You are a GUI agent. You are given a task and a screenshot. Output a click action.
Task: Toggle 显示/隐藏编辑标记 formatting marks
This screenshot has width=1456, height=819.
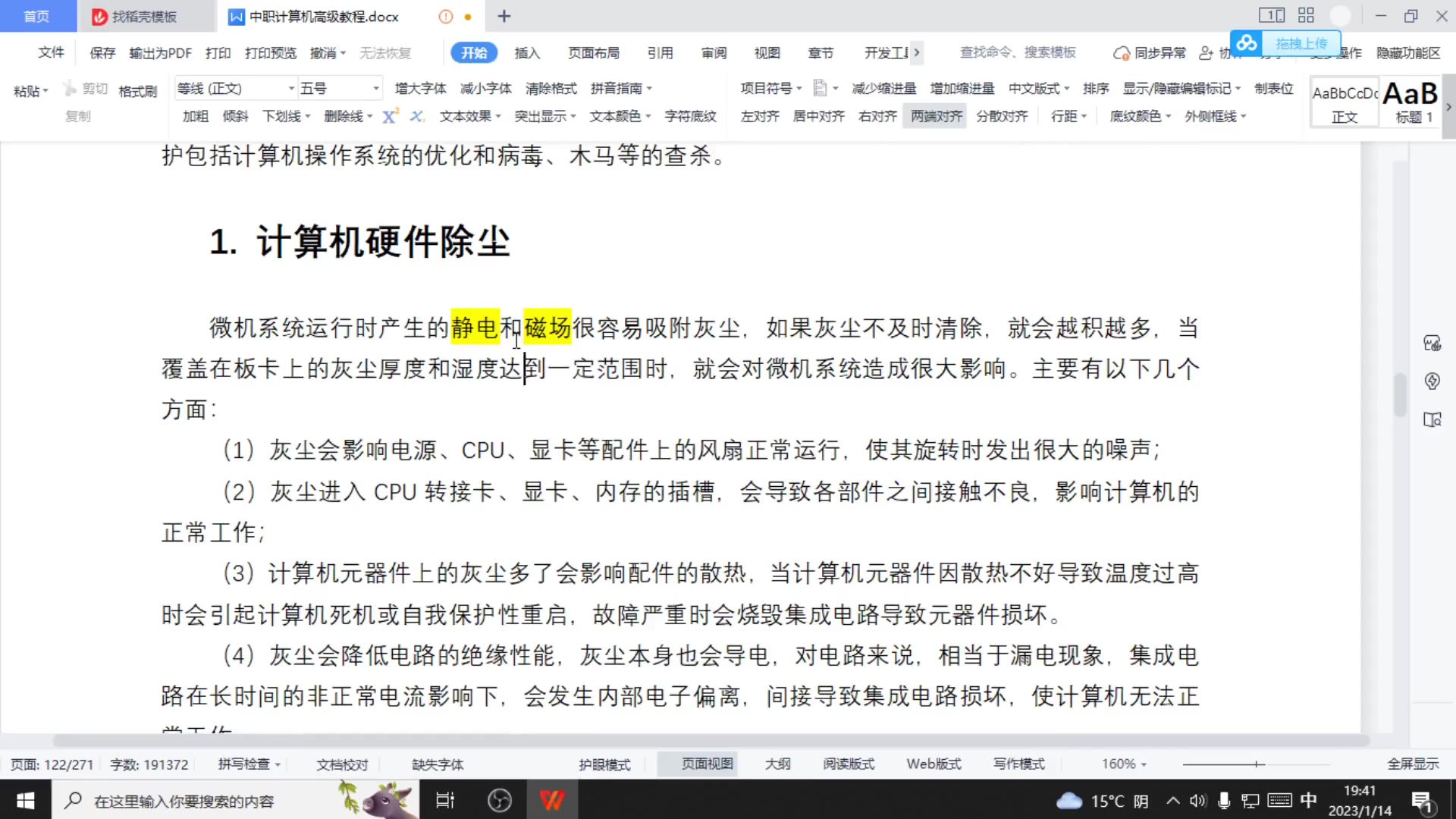pos(1176,88)
